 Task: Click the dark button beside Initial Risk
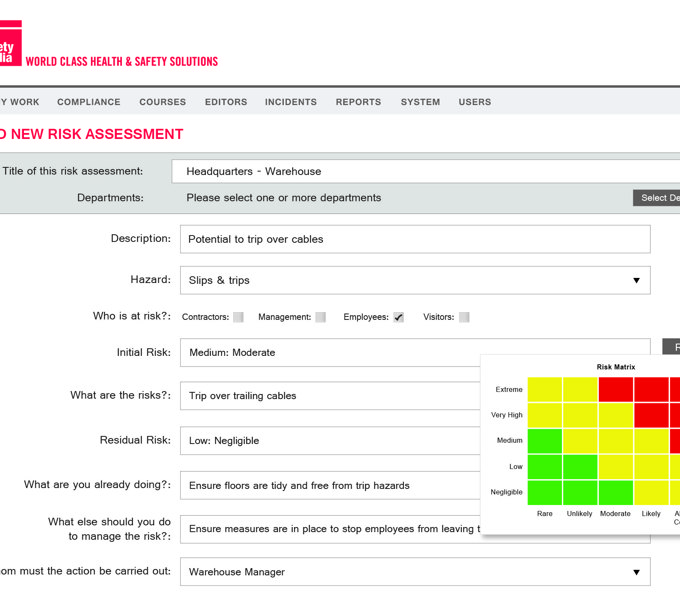coord(671,347)
